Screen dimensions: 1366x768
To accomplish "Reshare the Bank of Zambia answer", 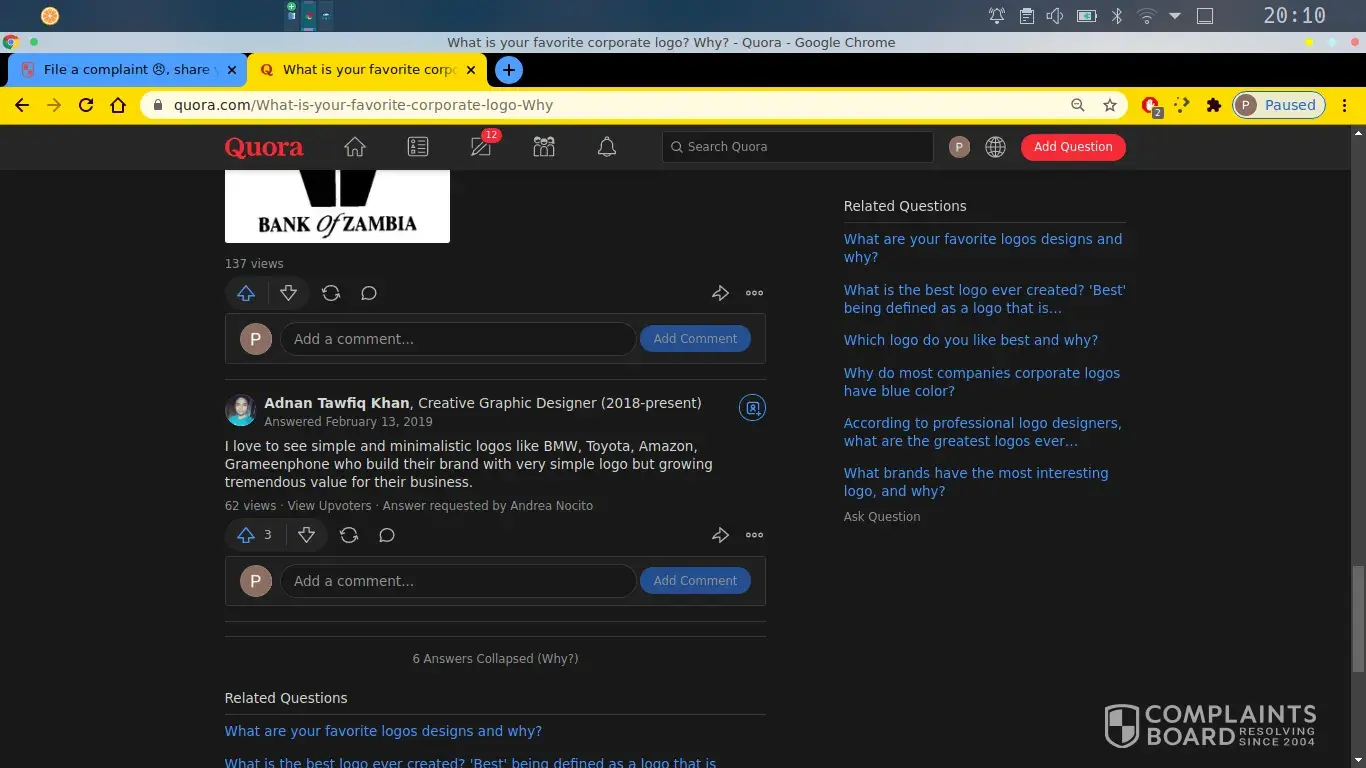I will coord(331,293).
